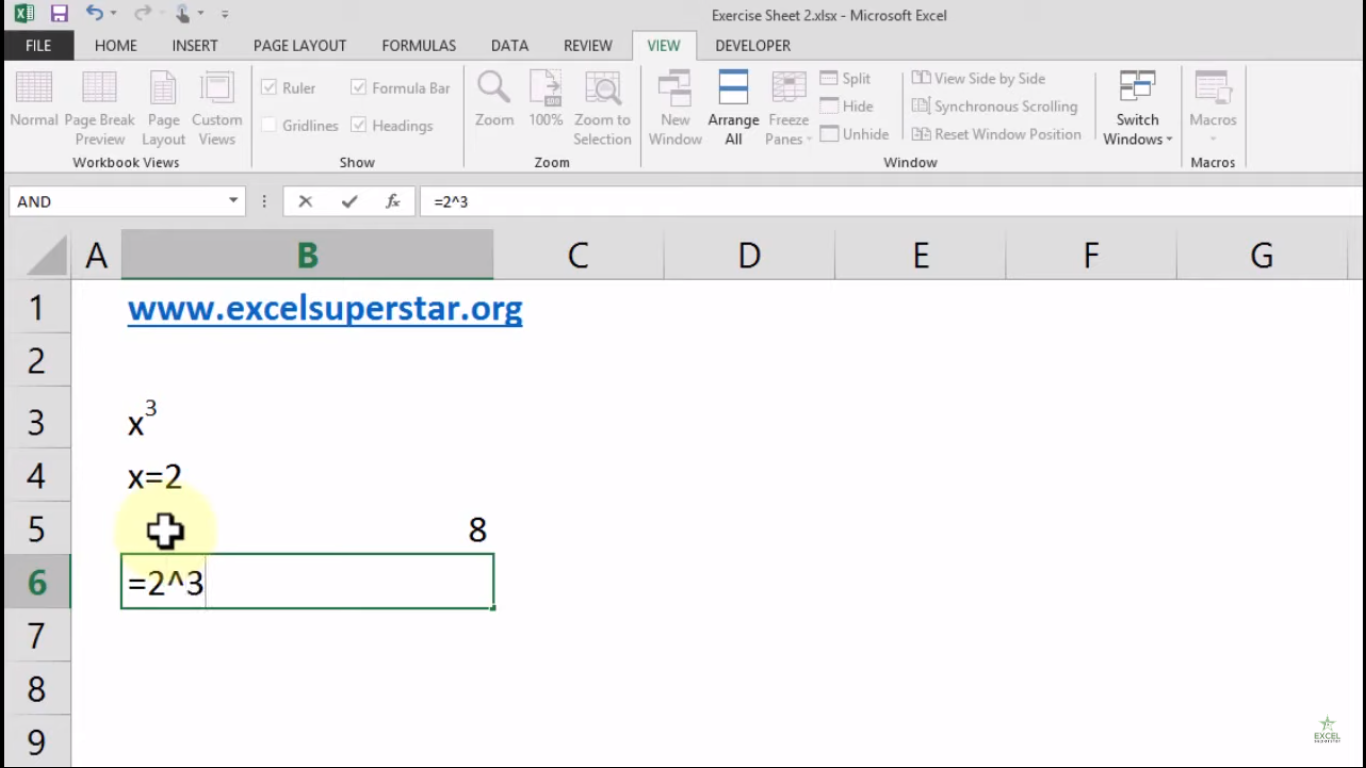Select column E header
The width and height of the screenshot is (1366, 768).
pyautogui.click(x=920, y=256)
